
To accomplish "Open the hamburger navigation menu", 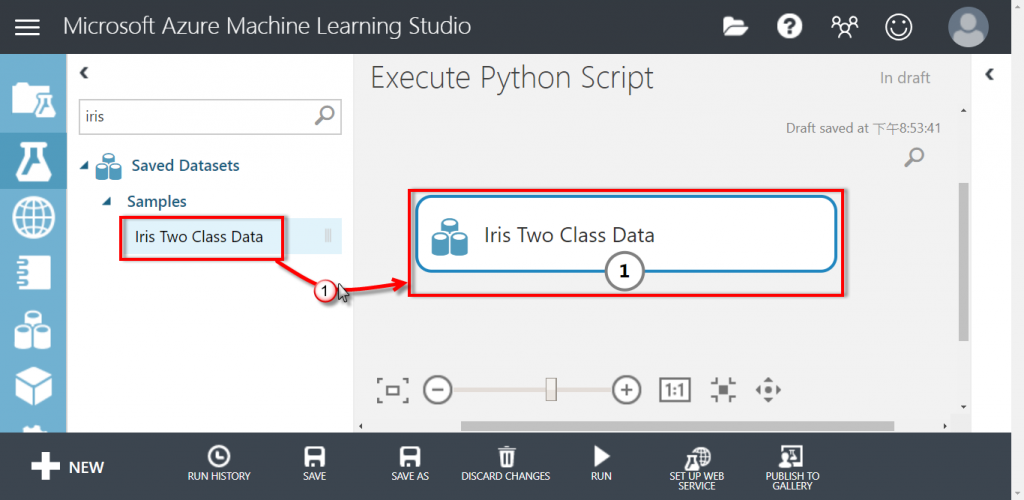I will [x=27, y=27].
